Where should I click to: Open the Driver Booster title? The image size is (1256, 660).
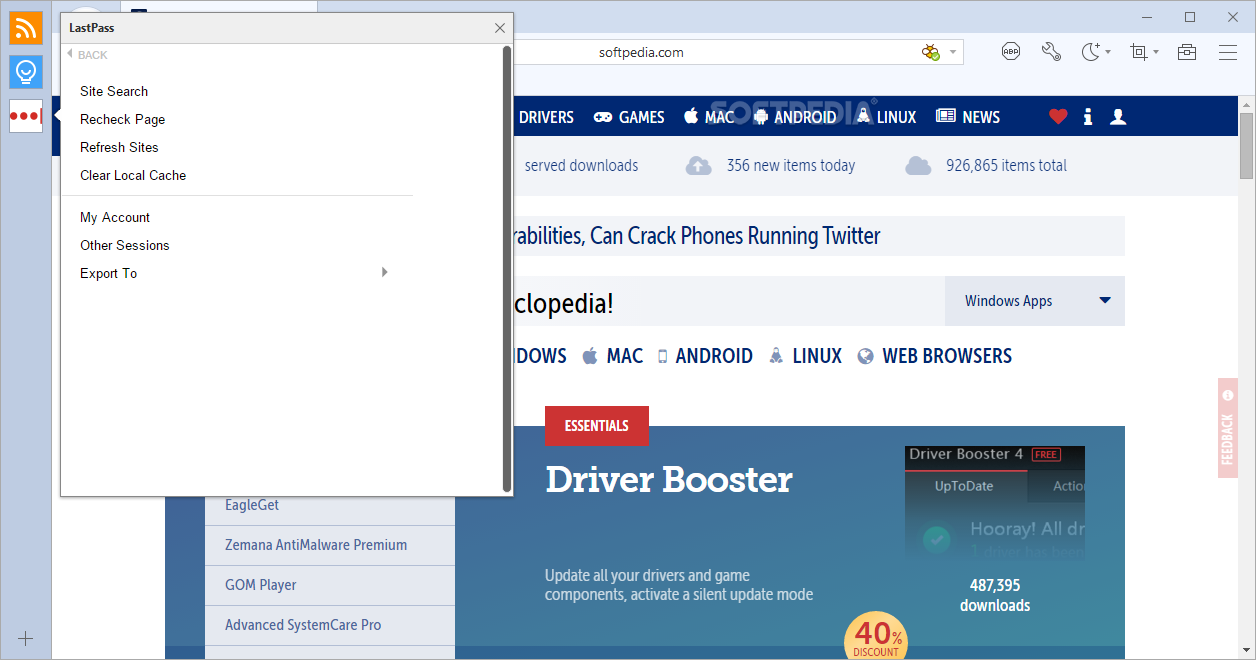[x=669, y=480]
